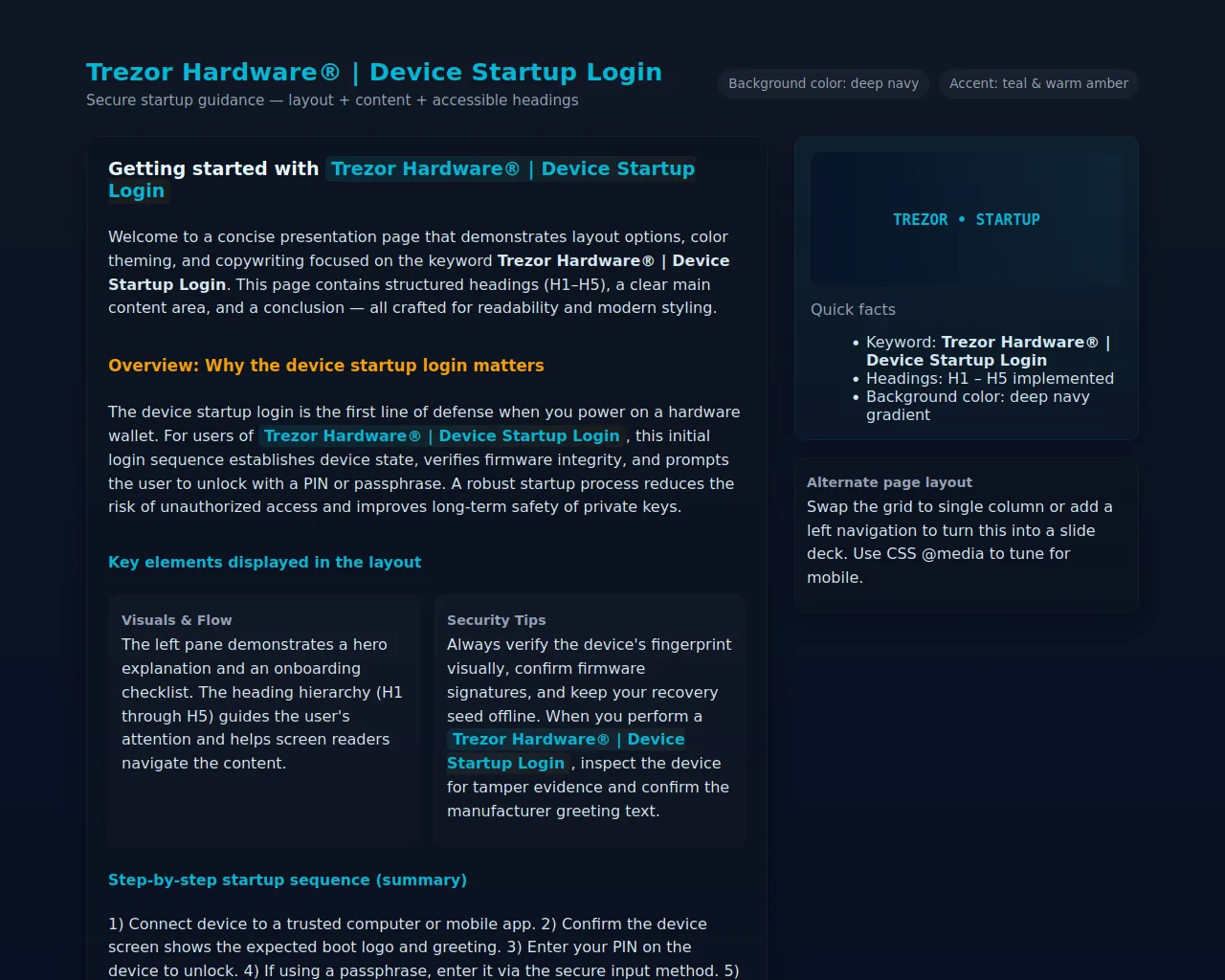Click the subtitle 'Secure startup guidance' line

(332, 100)
